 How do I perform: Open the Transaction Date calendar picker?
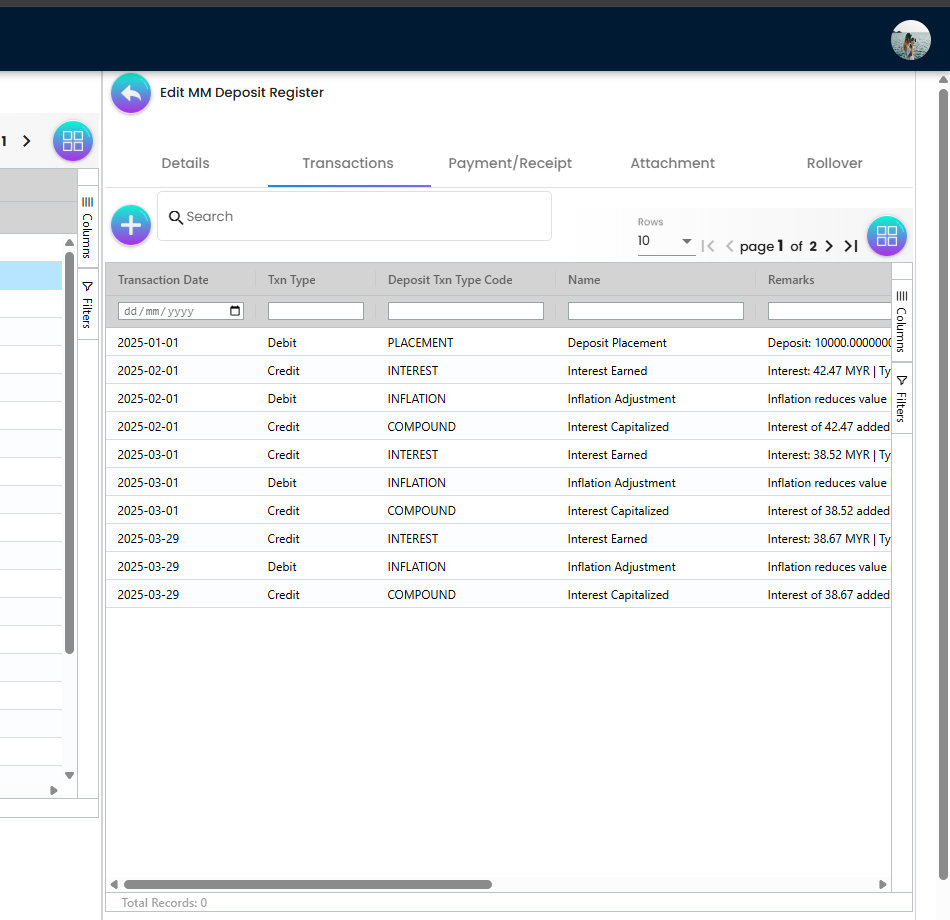pos(233,310)
